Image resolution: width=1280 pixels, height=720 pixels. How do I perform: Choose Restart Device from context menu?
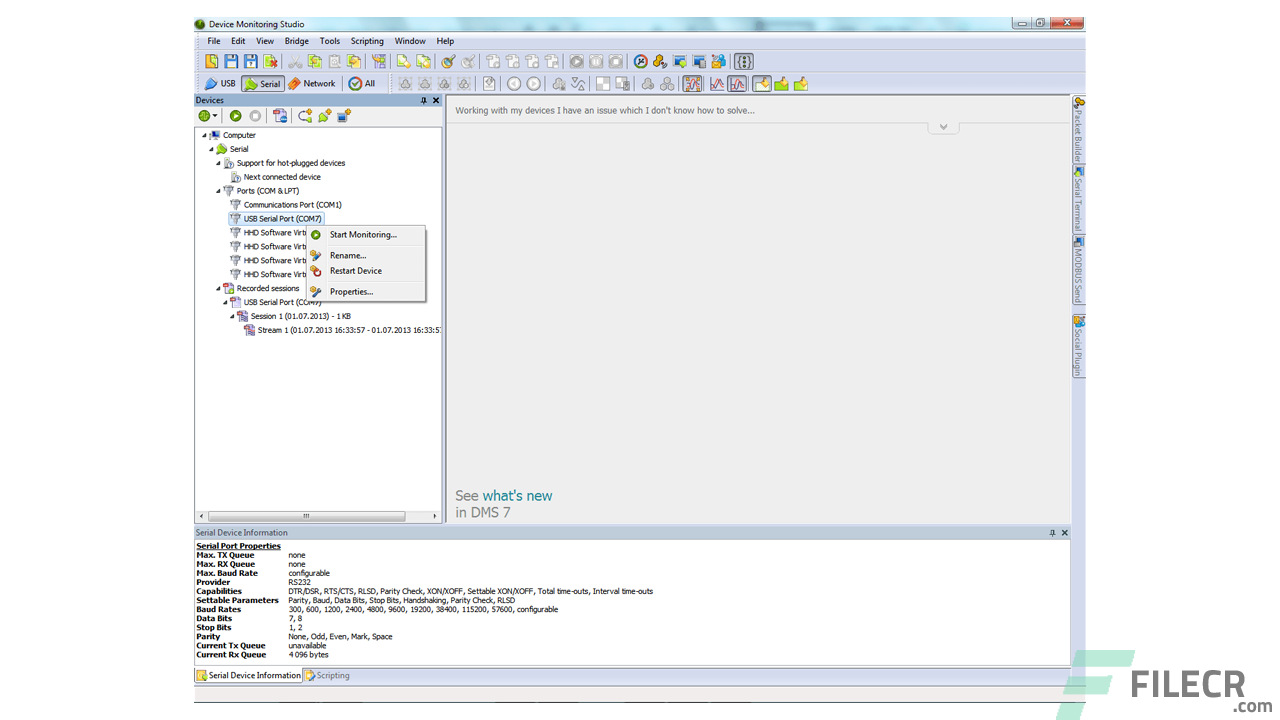click(366, 271)
